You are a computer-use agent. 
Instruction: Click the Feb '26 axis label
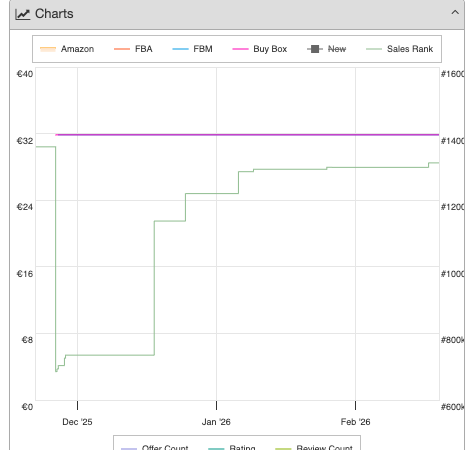(355, 422)
